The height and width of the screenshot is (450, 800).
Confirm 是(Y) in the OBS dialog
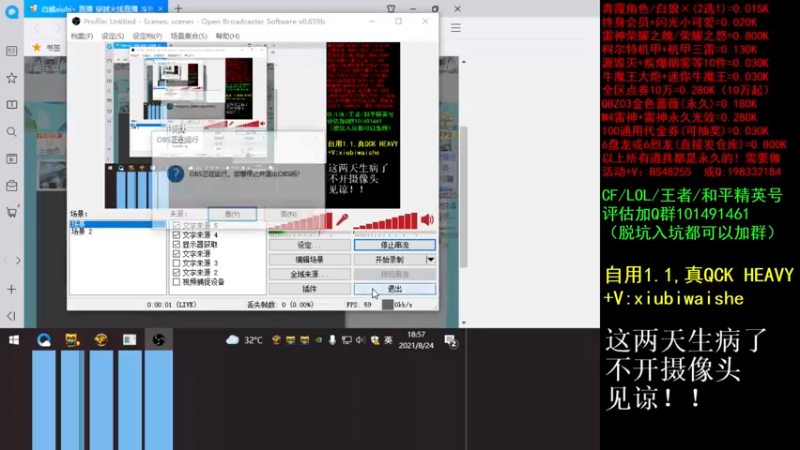[232, 214]
